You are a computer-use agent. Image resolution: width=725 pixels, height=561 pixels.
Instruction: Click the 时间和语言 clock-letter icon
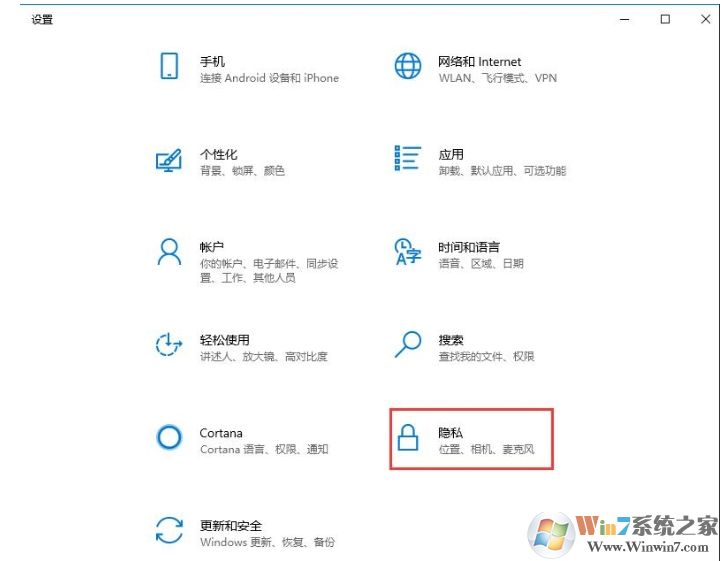[408, 252]
